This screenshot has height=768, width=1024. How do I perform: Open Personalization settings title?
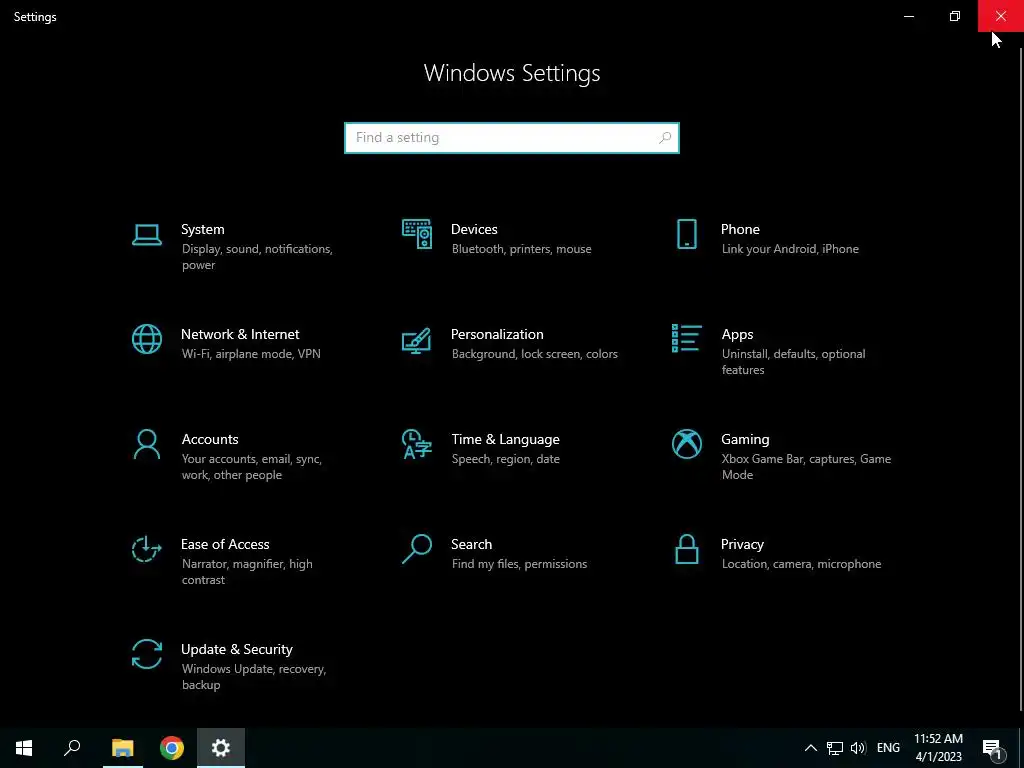point(497,334)
